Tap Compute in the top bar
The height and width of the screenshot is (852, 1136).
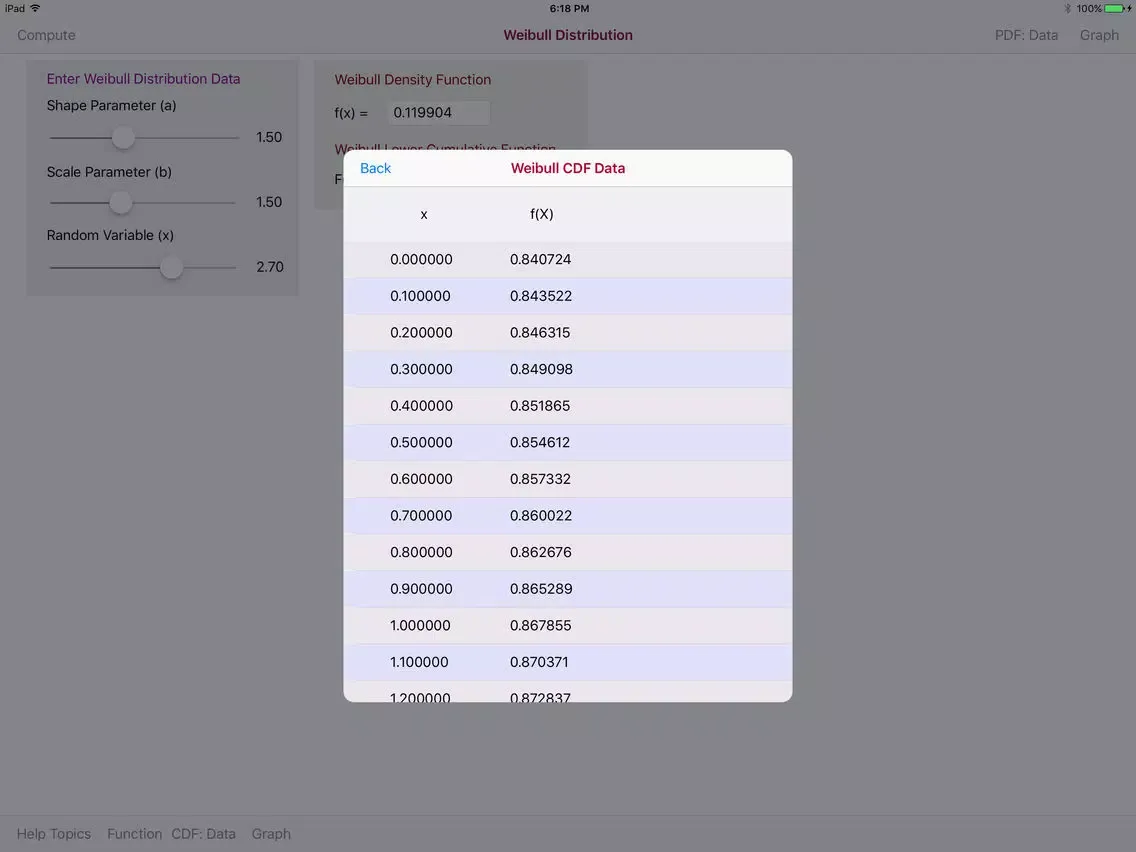tap(46, 35)
